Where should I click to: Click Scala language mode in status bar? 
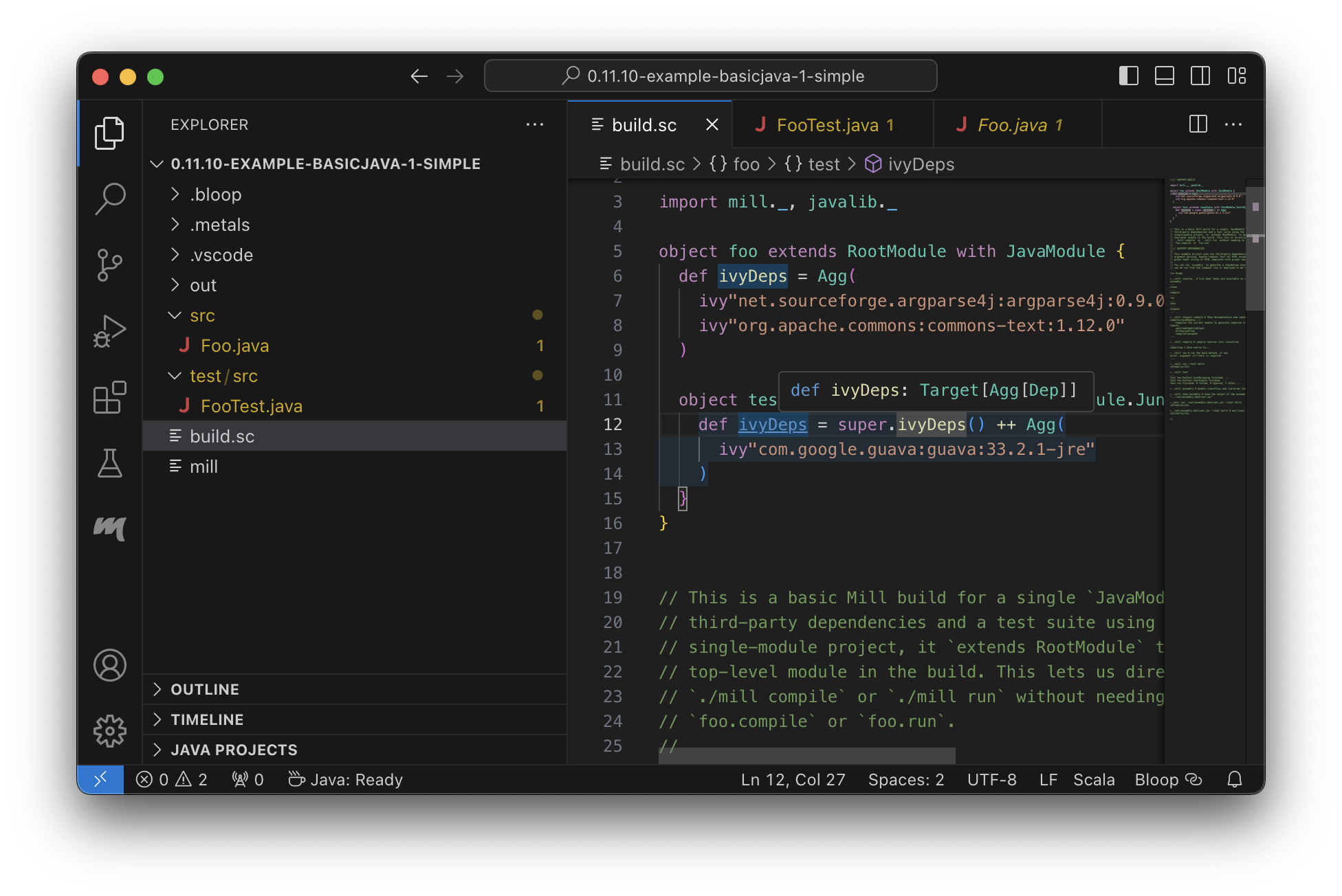[1094, 779]
